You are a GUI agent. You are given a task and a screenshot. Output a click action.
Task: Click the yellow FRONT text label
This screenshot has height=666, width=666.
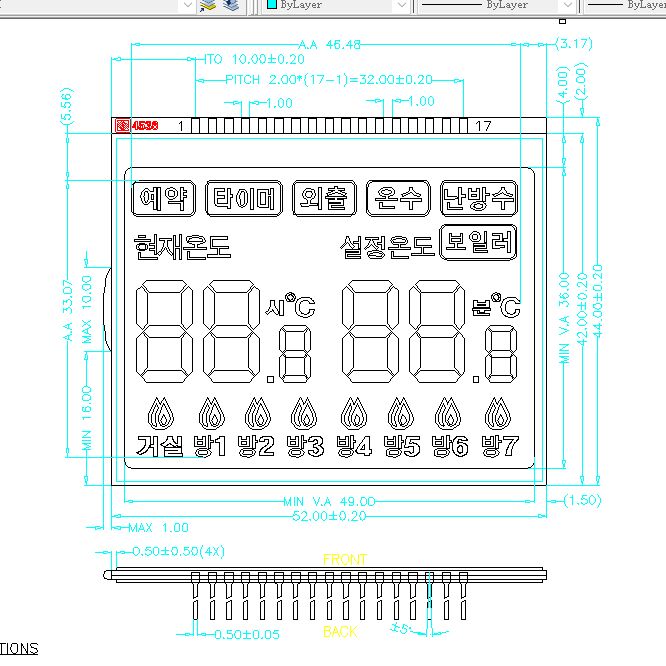pyautogui.click(x=344, y=559)
